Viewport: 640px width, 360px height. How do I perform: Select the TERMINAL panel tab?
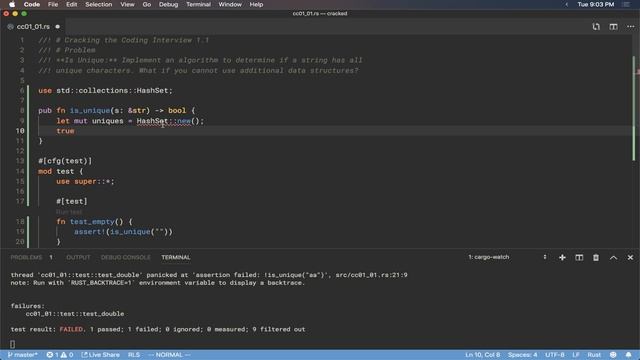point(176,258)
